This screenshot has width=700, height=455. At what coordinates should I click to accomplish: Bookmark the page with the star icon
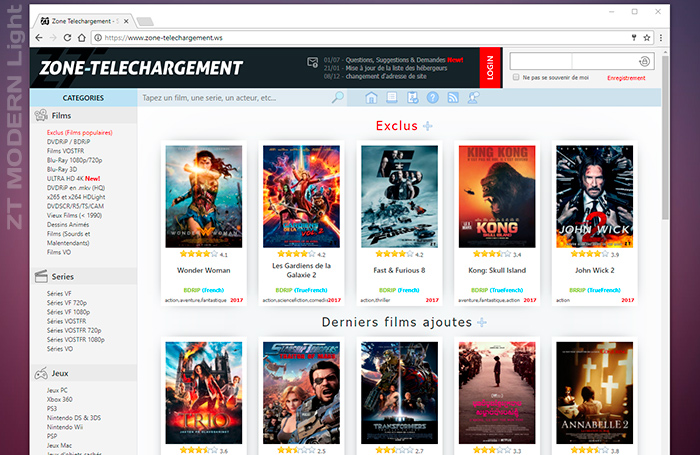pyautogui.click(x=646, y=38)
